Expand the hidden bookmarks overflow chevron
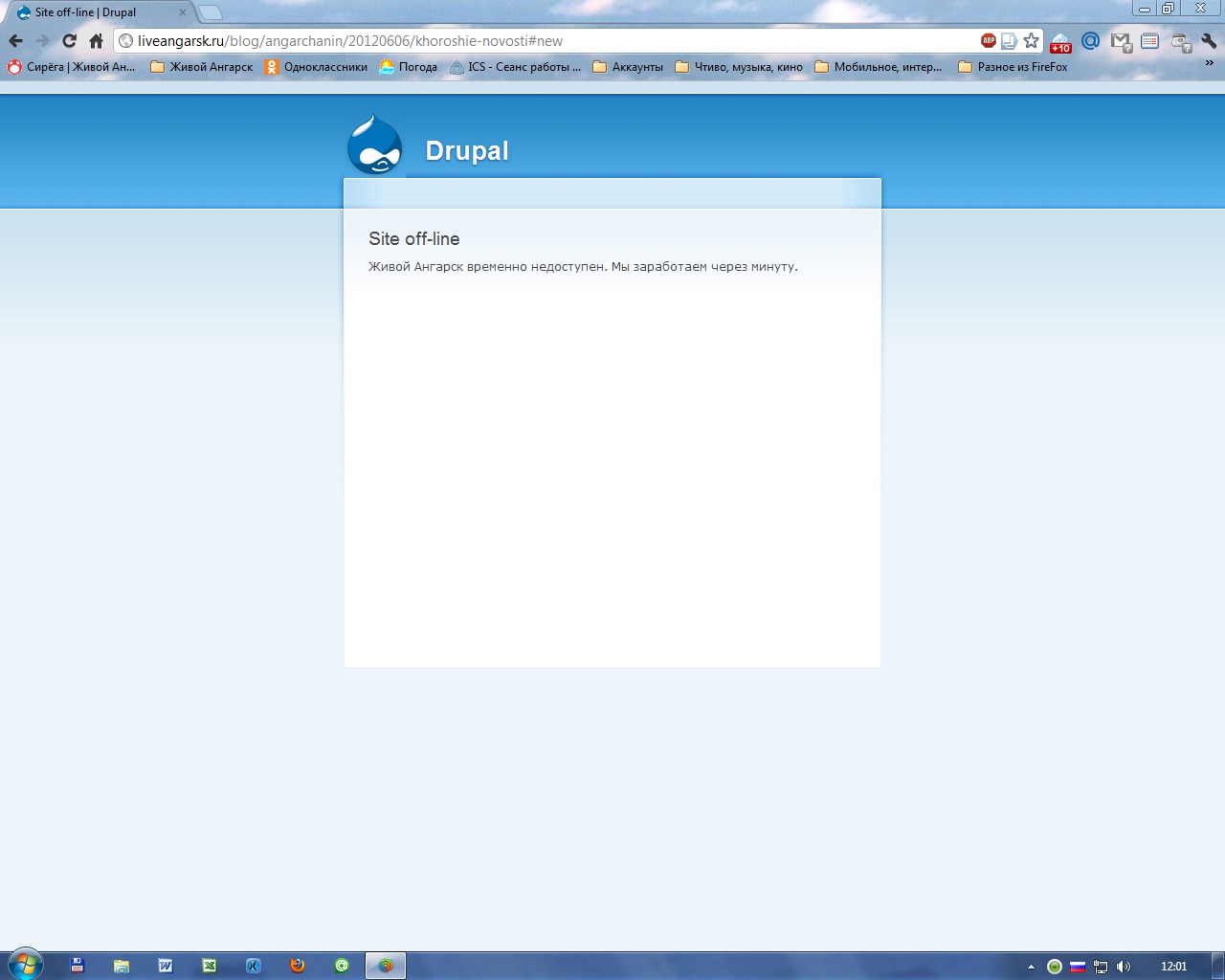1225x980 pixels. [x=1209, y=64]
